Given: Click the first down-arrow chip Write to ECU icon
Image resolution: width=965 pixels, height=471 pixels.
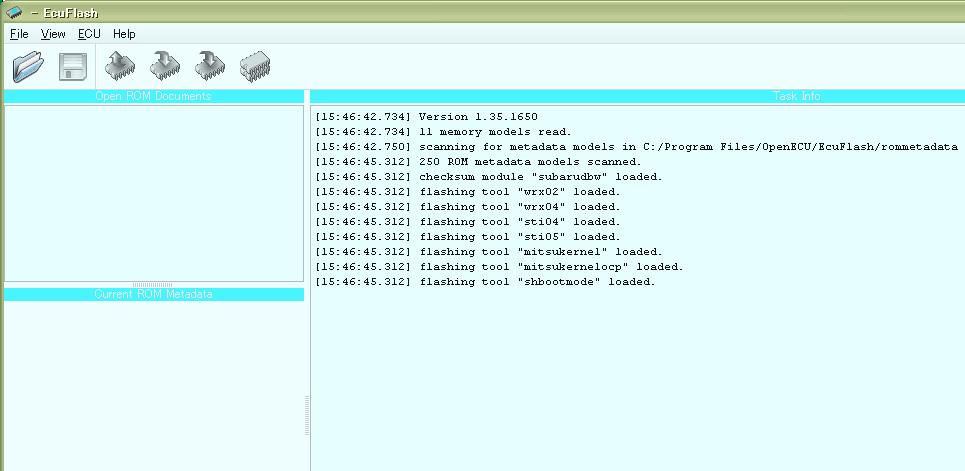Looking at the screenshot, I should tap(165, 67).
